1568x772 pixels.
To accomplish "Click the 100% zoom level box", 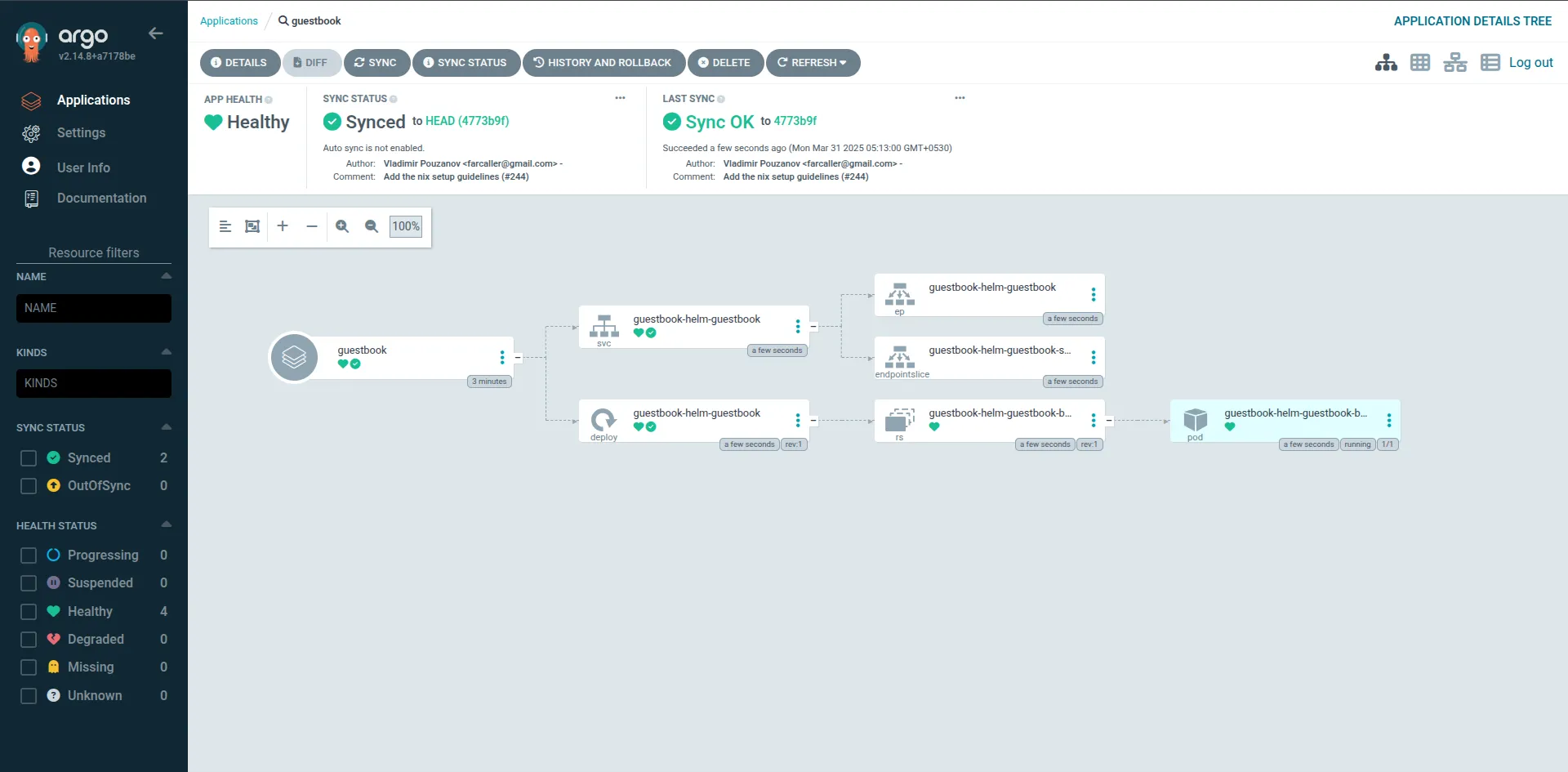I will click(x=406, y=226).
